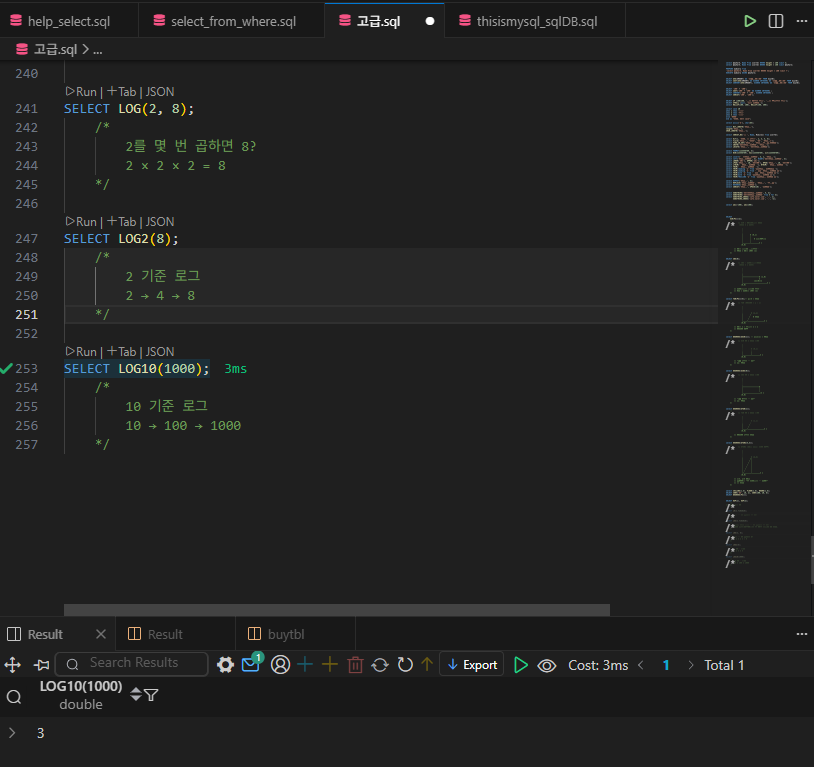
Task: Toggle the eye view icon
Action: (x=547, y=665)
